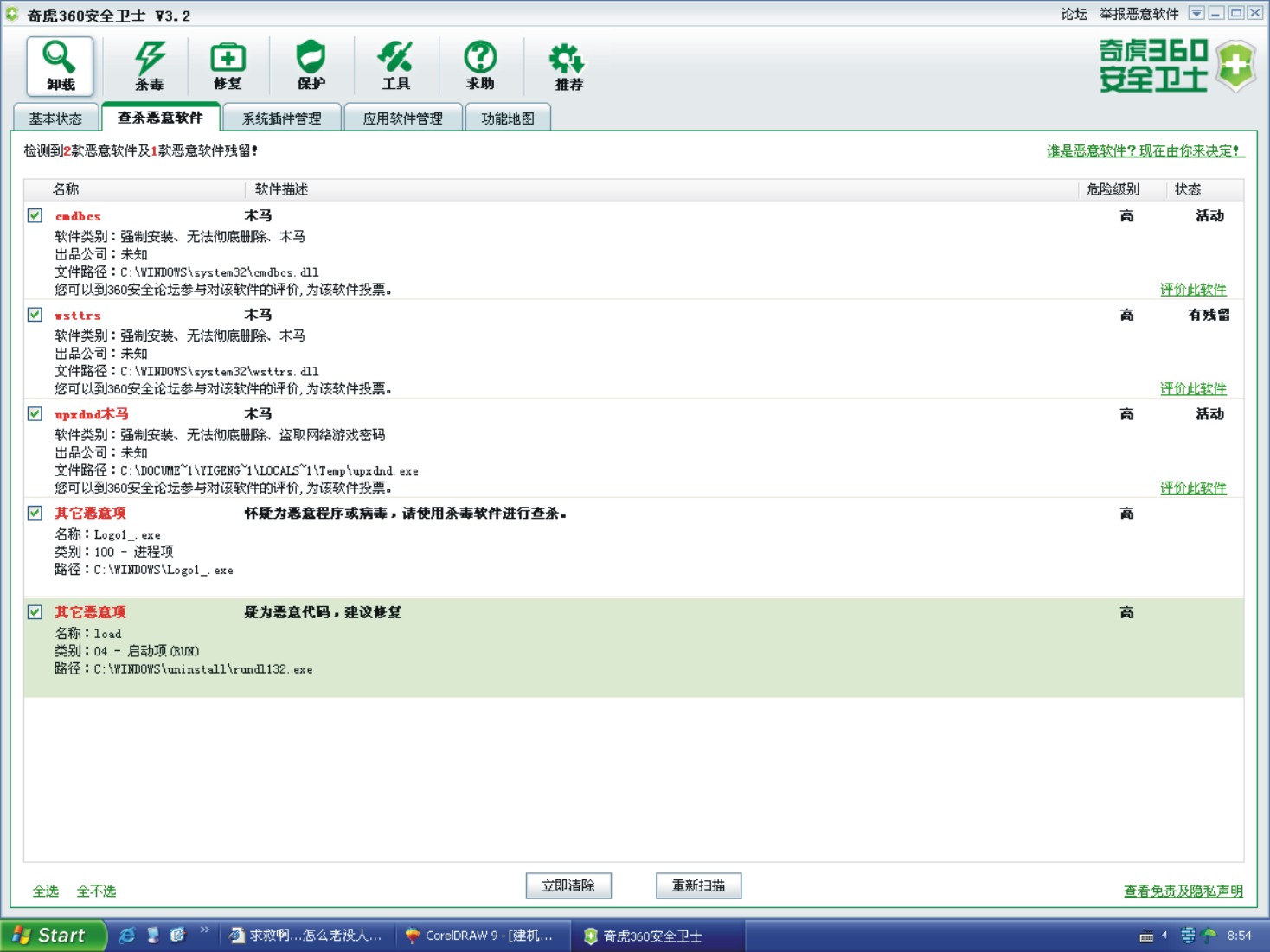1270x952 pixels.
Task: Click the 保护 protection shield icon
Action: [x=311, y=66]
